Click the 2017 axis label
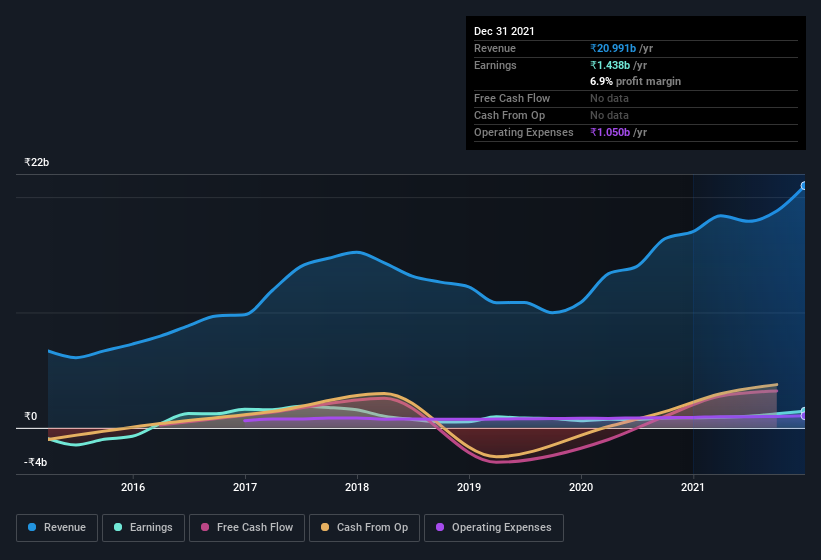This screenshot has width=821, height=560. 245,487
